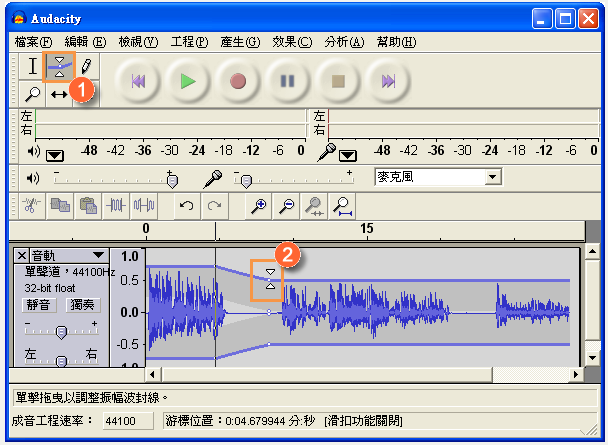This screenshot has width=608, height=445.
Task: Click the track gain slider handle
Action: tap(61, 332)
